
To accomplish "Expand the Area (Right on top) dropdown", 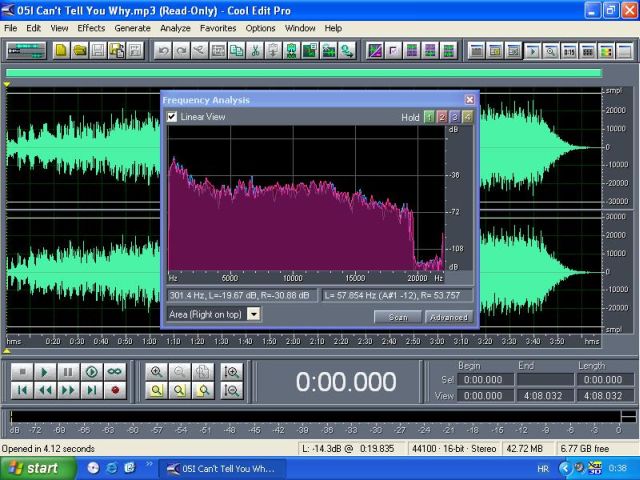I will pos(254,314).
